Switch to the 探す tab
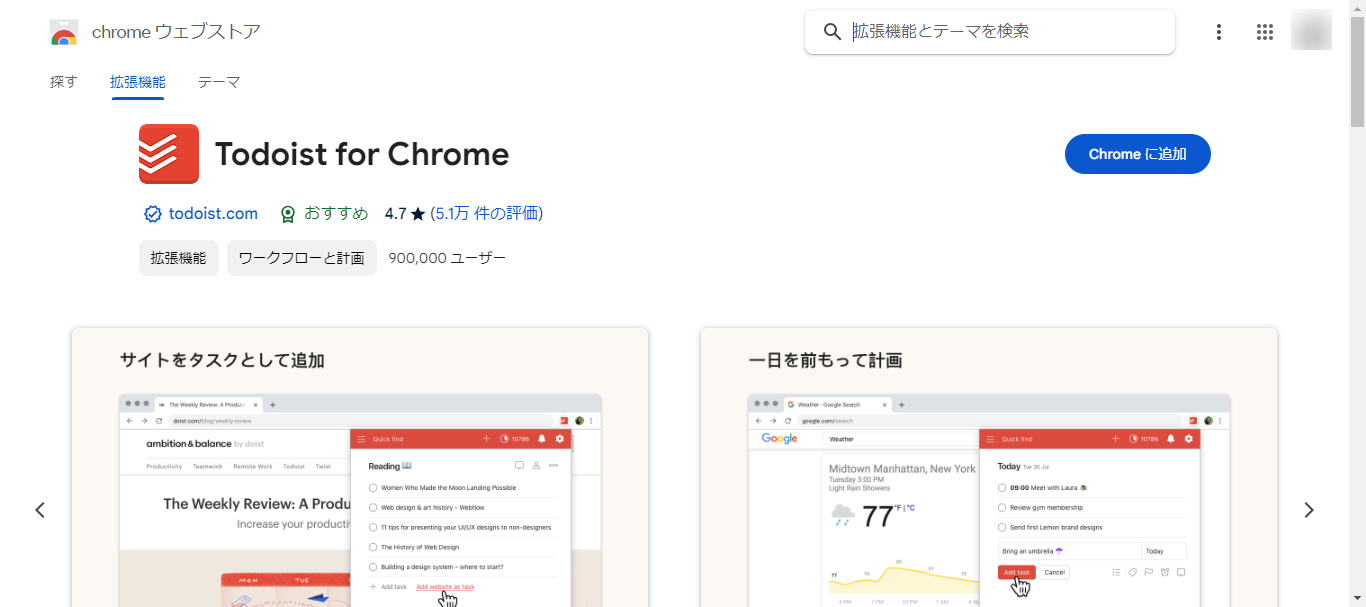1366x607 pixels. [63, 82]
